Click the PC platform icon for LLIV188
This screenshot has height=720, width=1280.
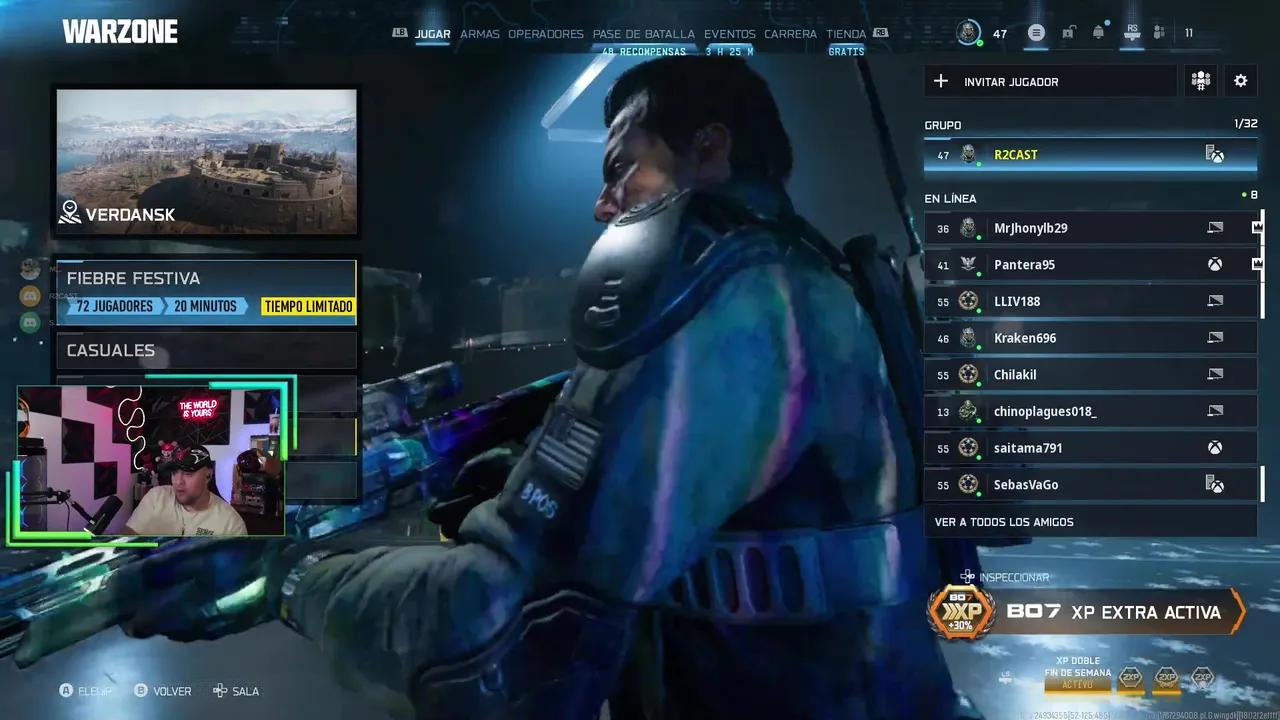(1215, 301)
